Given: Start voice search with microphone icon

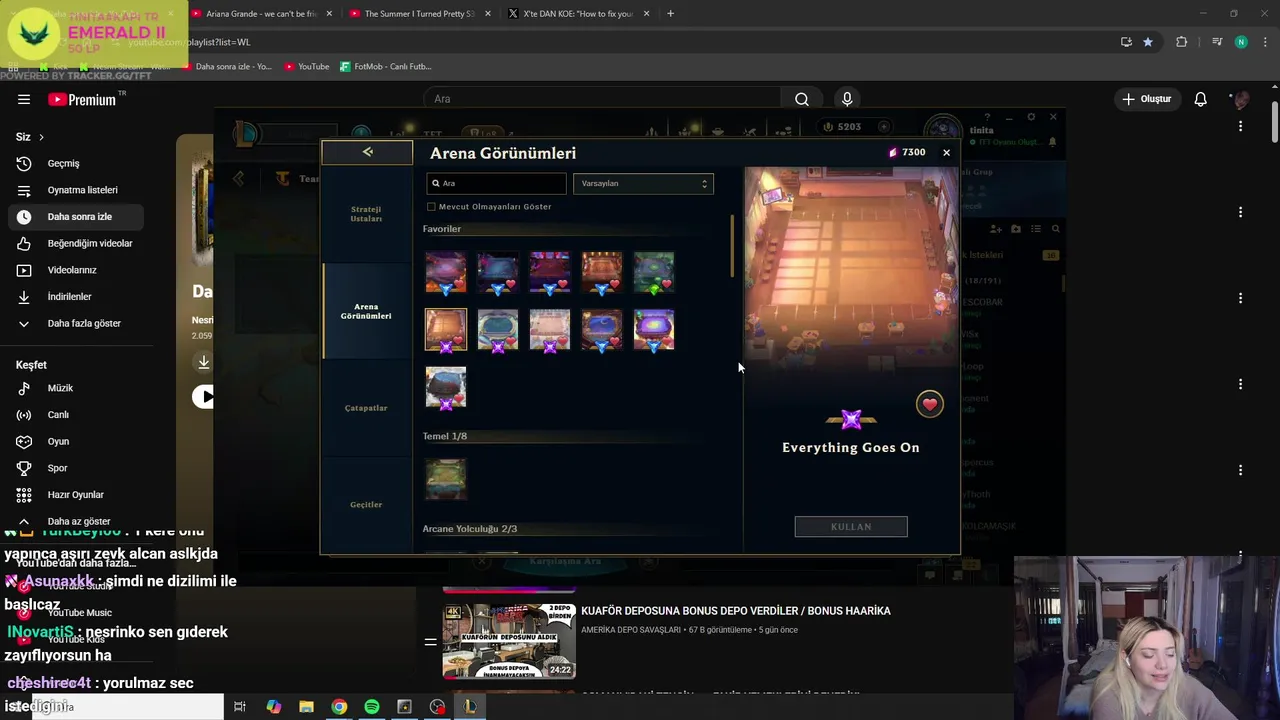Looking at the screenshot, I should 847,99.
